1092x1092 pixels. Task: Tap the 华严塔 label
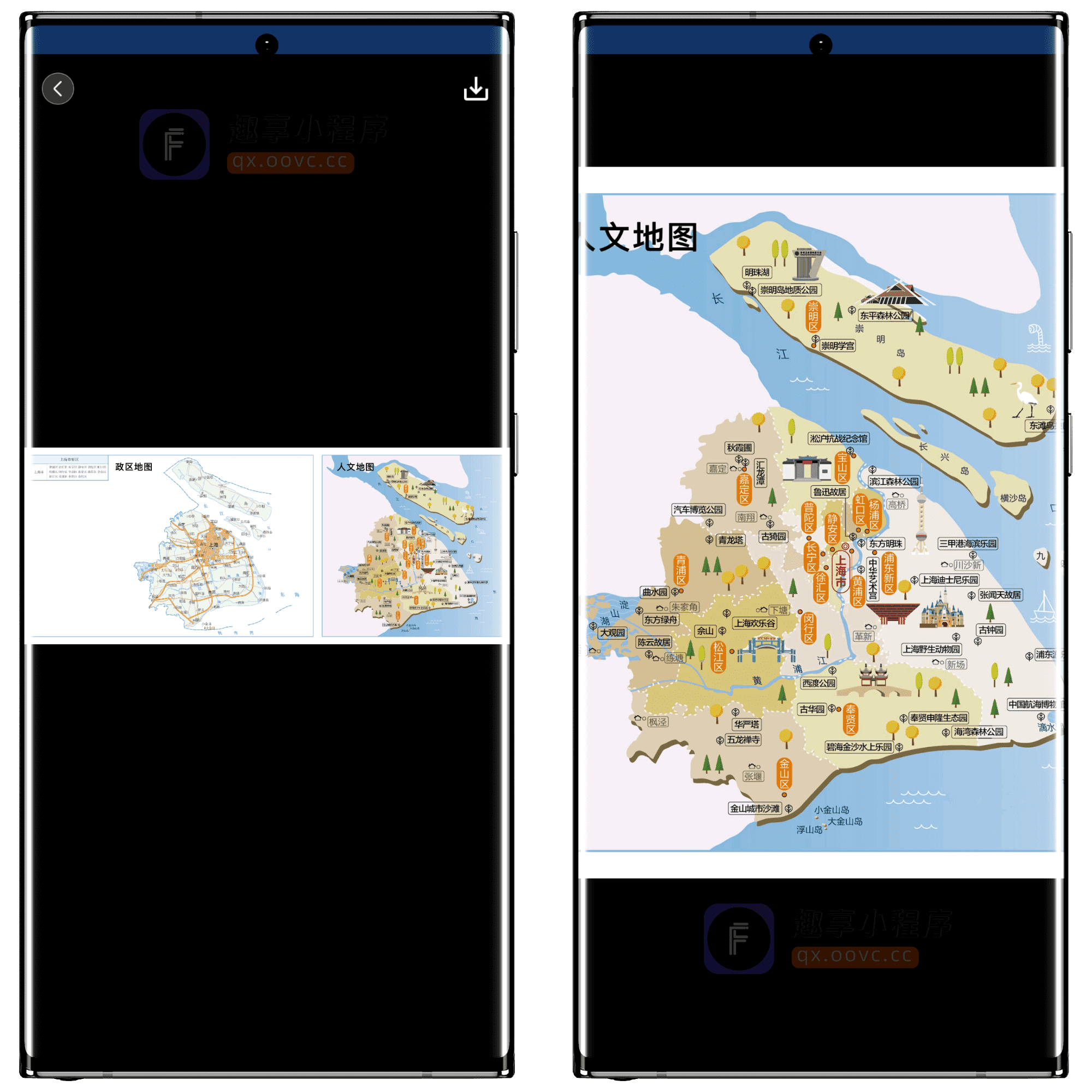[746, 725]
